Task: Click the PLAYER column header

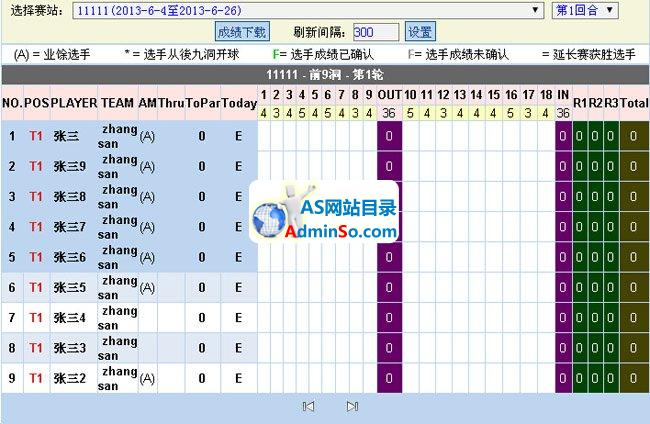Action: [x=74, y=103]
